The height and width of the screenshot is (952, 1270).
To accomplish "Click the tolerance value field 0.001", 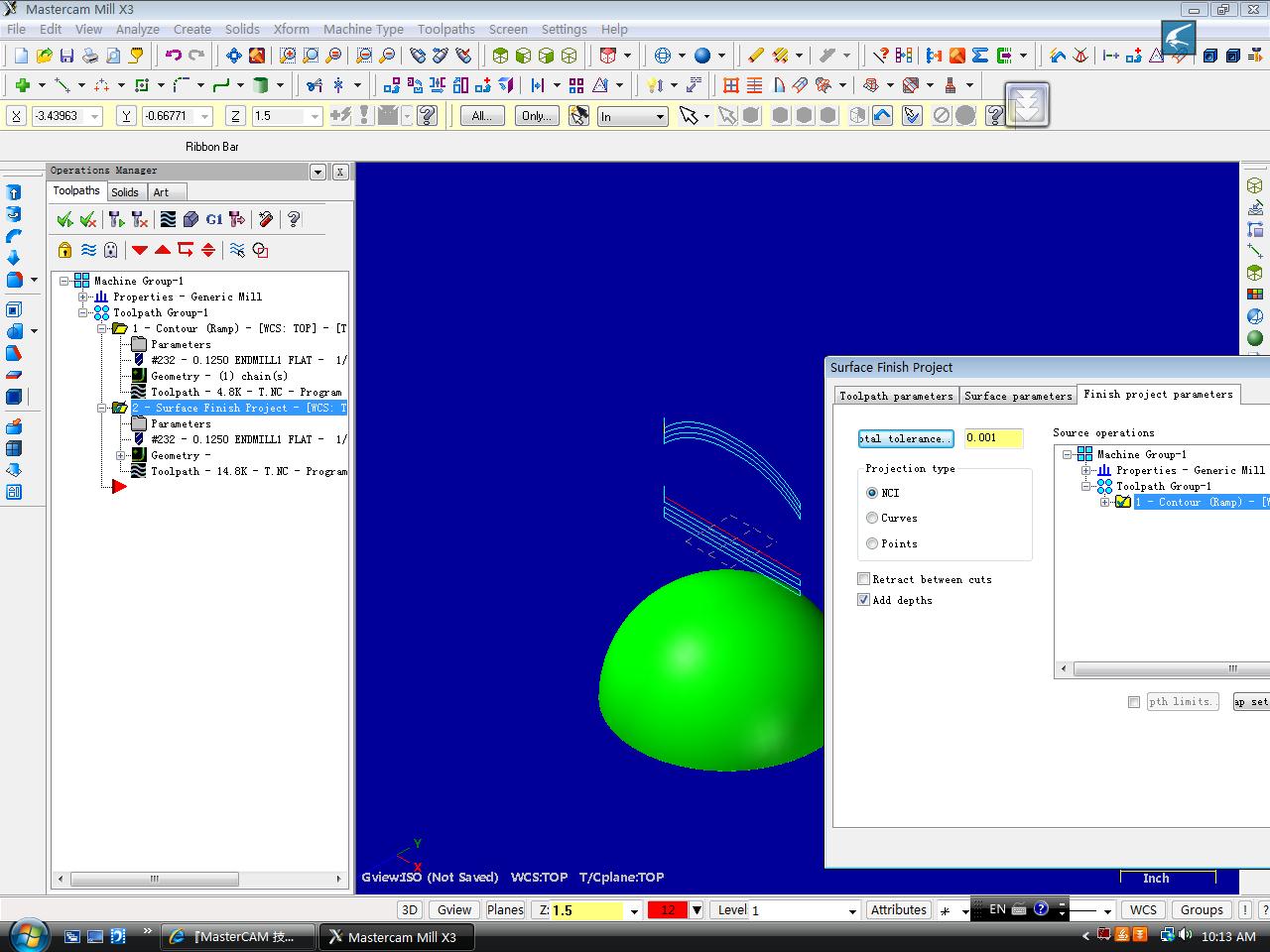I will [x=993, y=438].
